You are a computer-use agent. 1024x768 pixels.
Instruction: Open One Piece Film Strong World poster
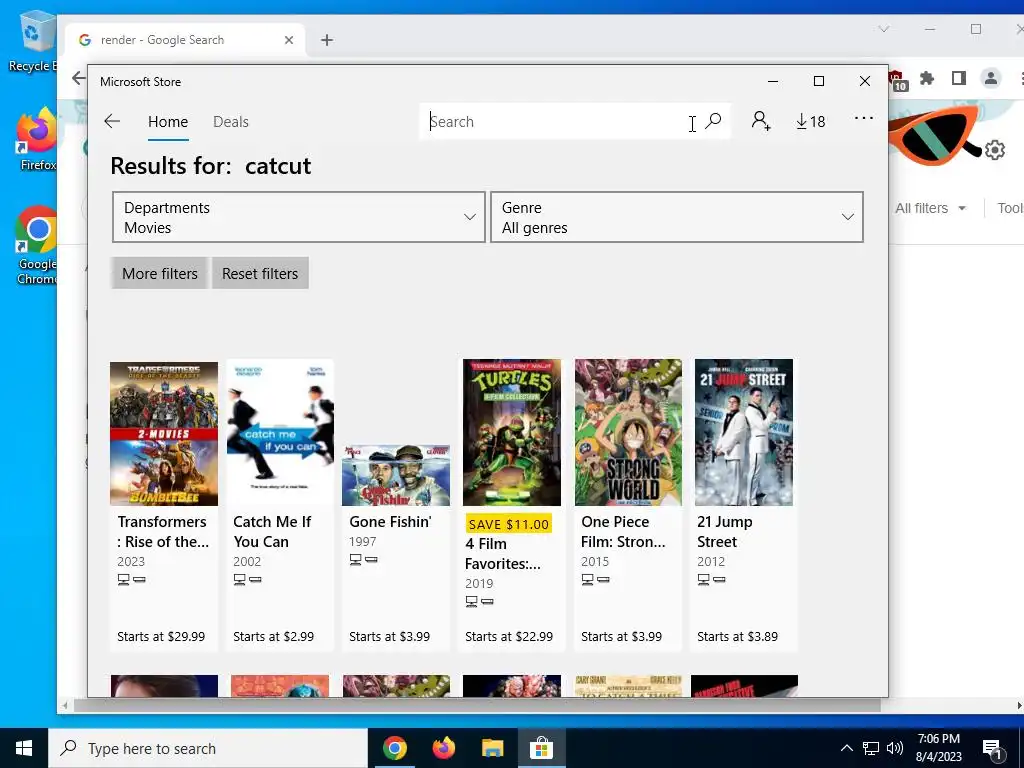[628, 432]
